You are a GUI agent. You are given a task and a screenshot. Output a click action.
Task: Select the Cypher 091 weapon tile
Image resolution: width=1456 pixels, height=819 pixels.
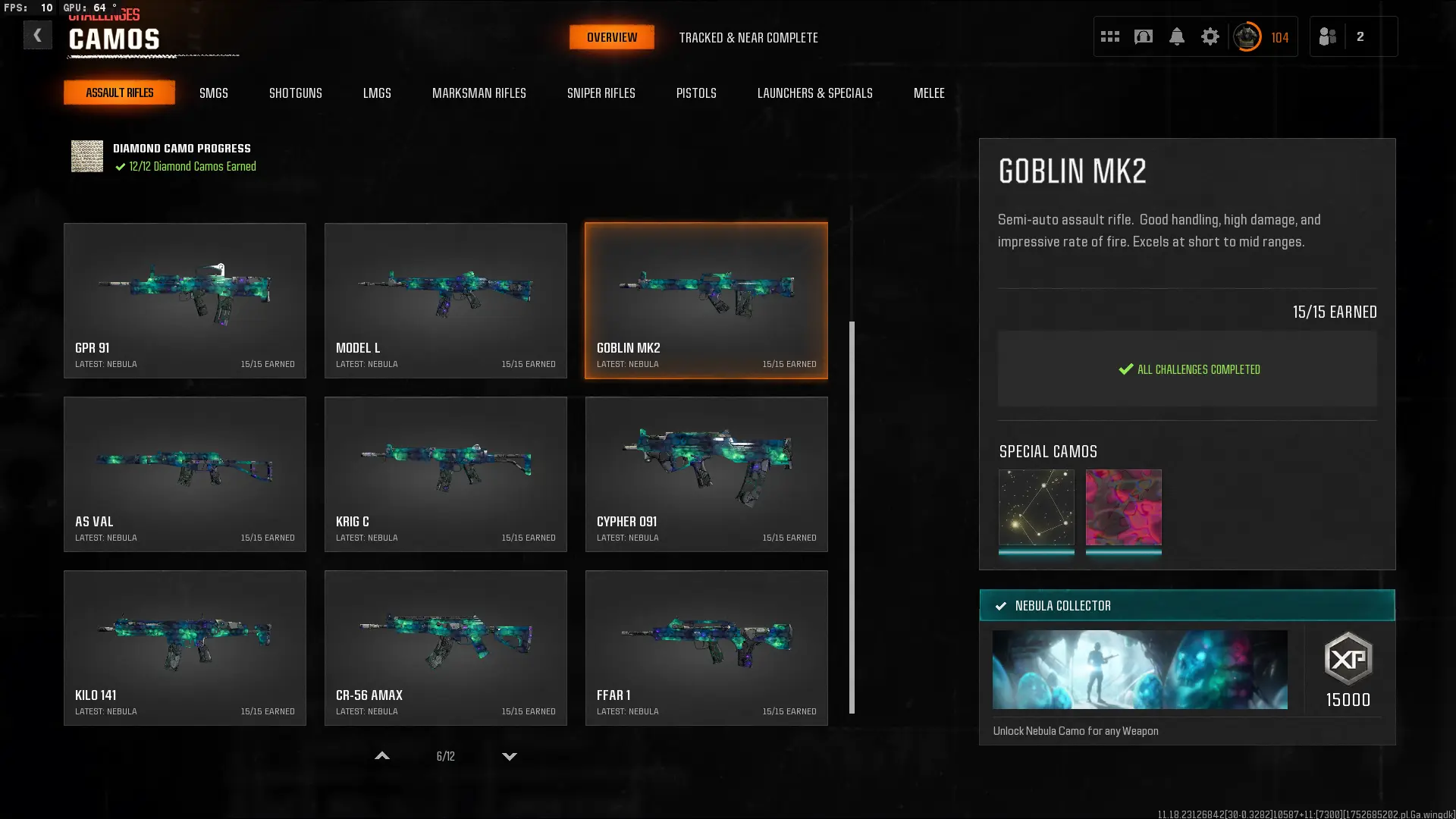(x=706, y=474)
